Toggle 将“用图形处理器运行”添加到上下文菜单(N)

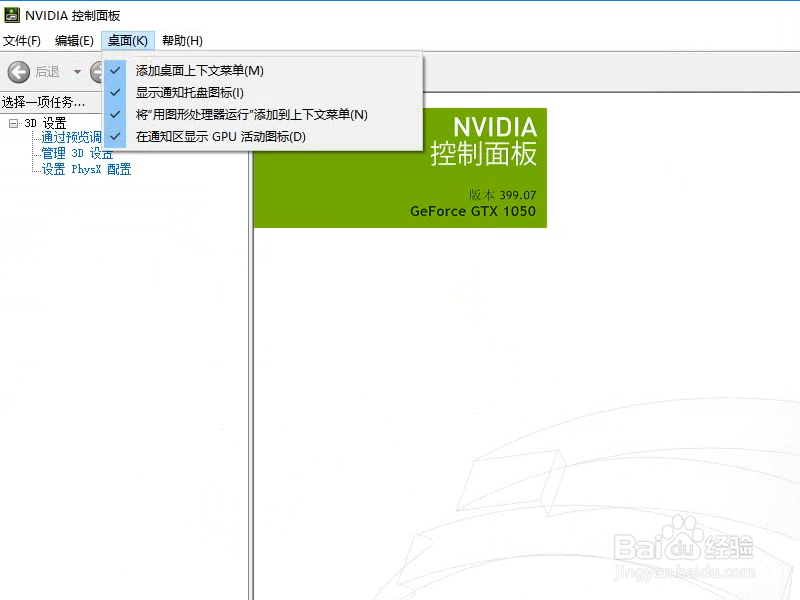click(263, 114)
